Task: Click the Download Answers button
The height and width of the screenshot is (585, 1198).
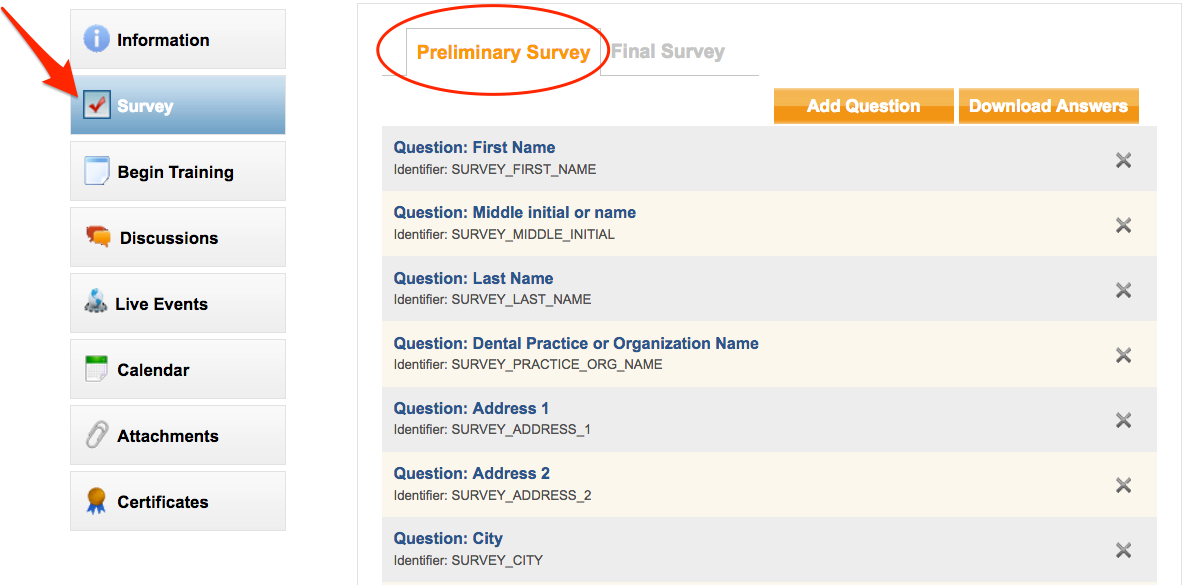Action: click(1048, 105)
